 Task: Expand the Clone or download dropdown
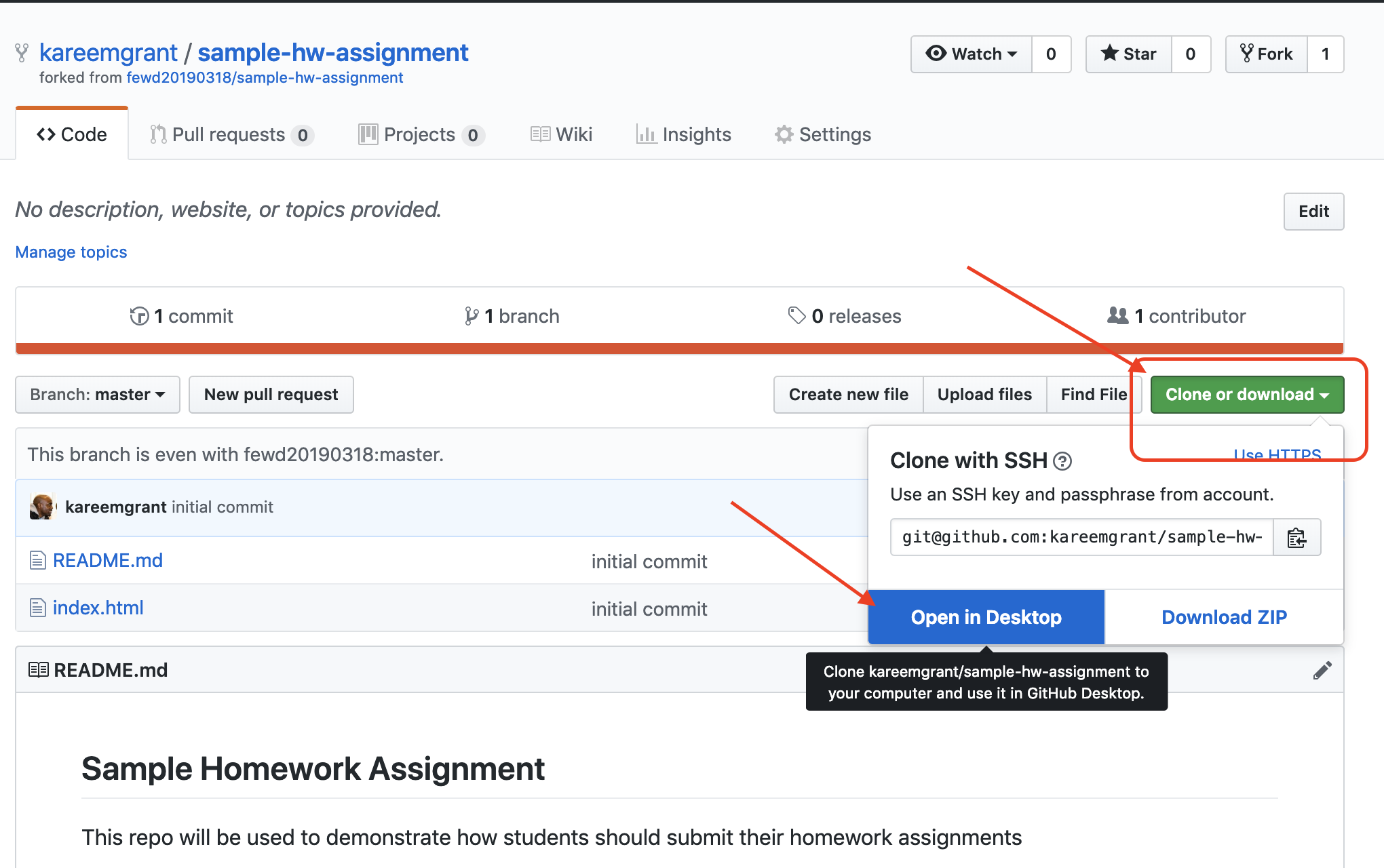pos(1247,395)
